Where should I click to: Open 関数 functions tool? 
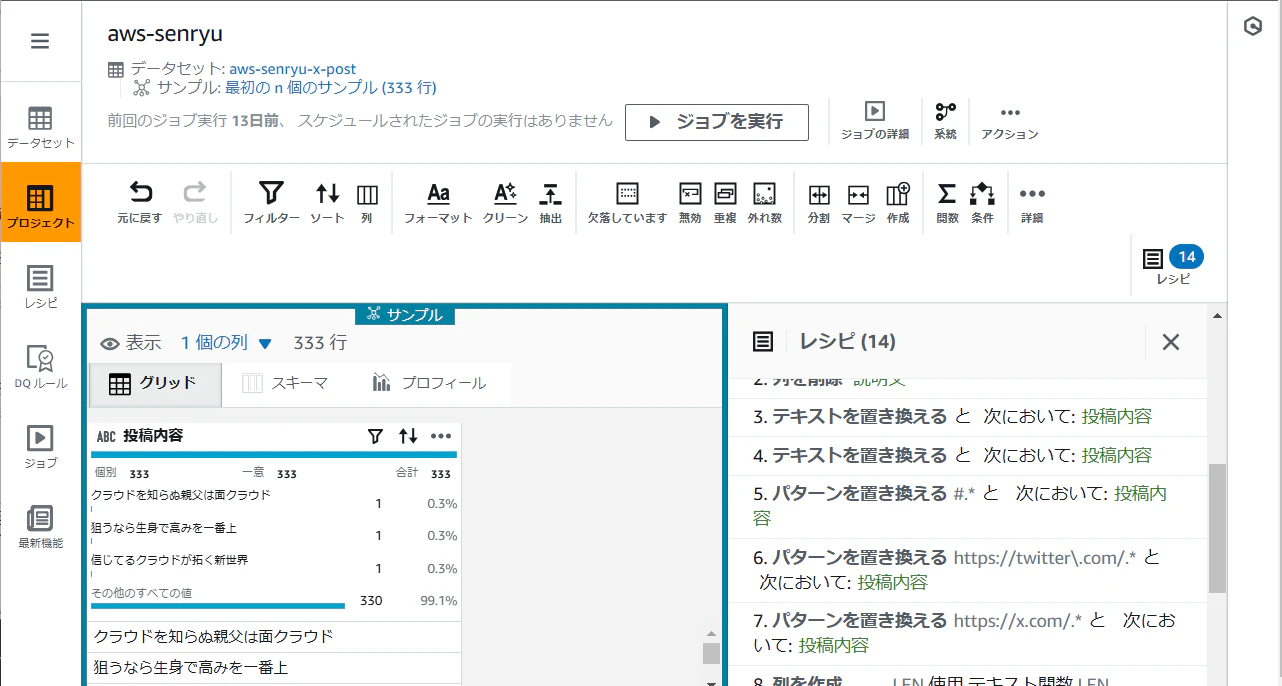(947, 202)
